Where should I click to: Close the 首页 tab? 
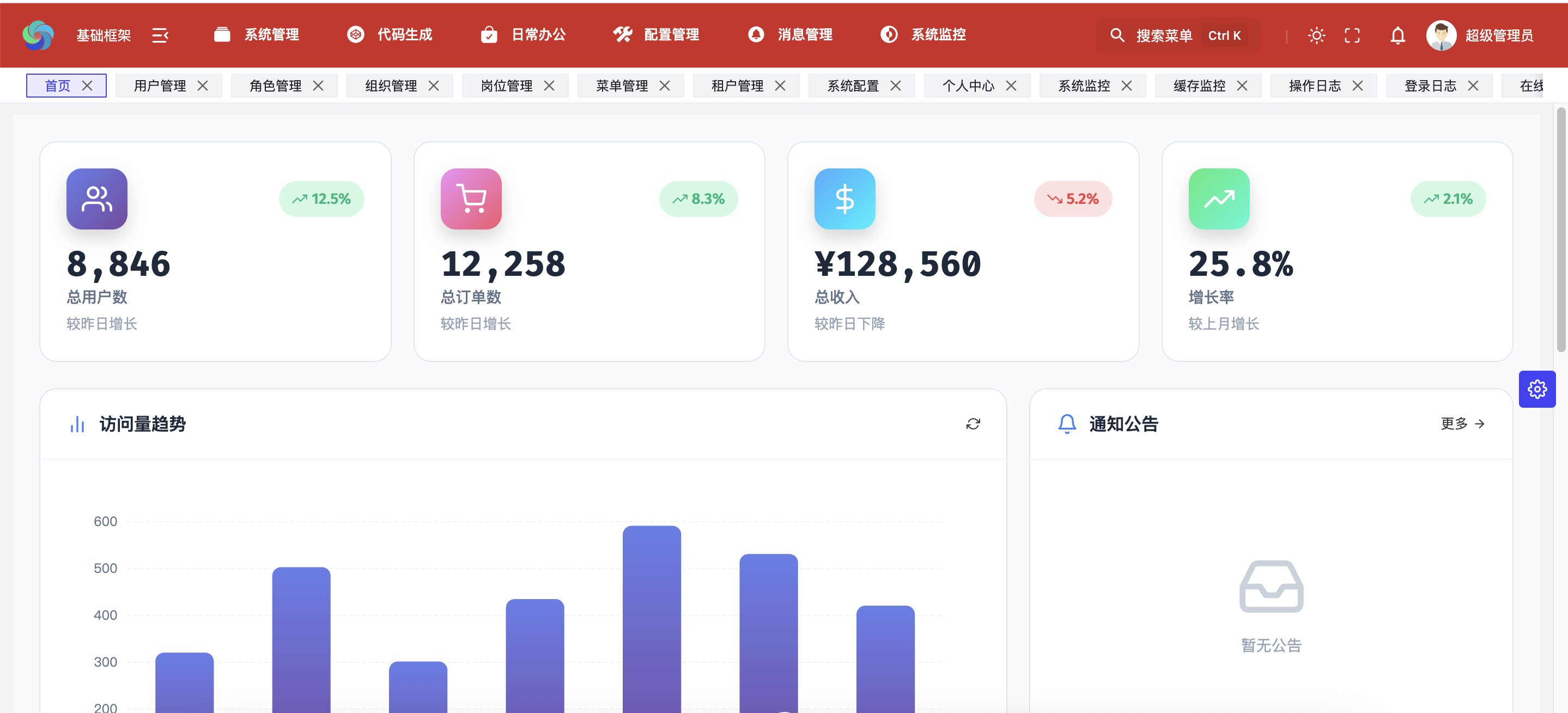pyautogui.click(x=87, y=86)
